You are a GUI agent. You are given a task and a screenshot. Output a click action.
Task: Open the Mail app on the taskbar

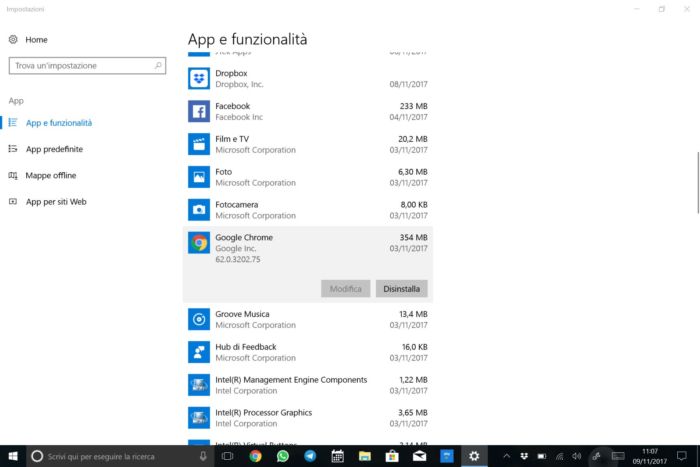click(419, 456)
